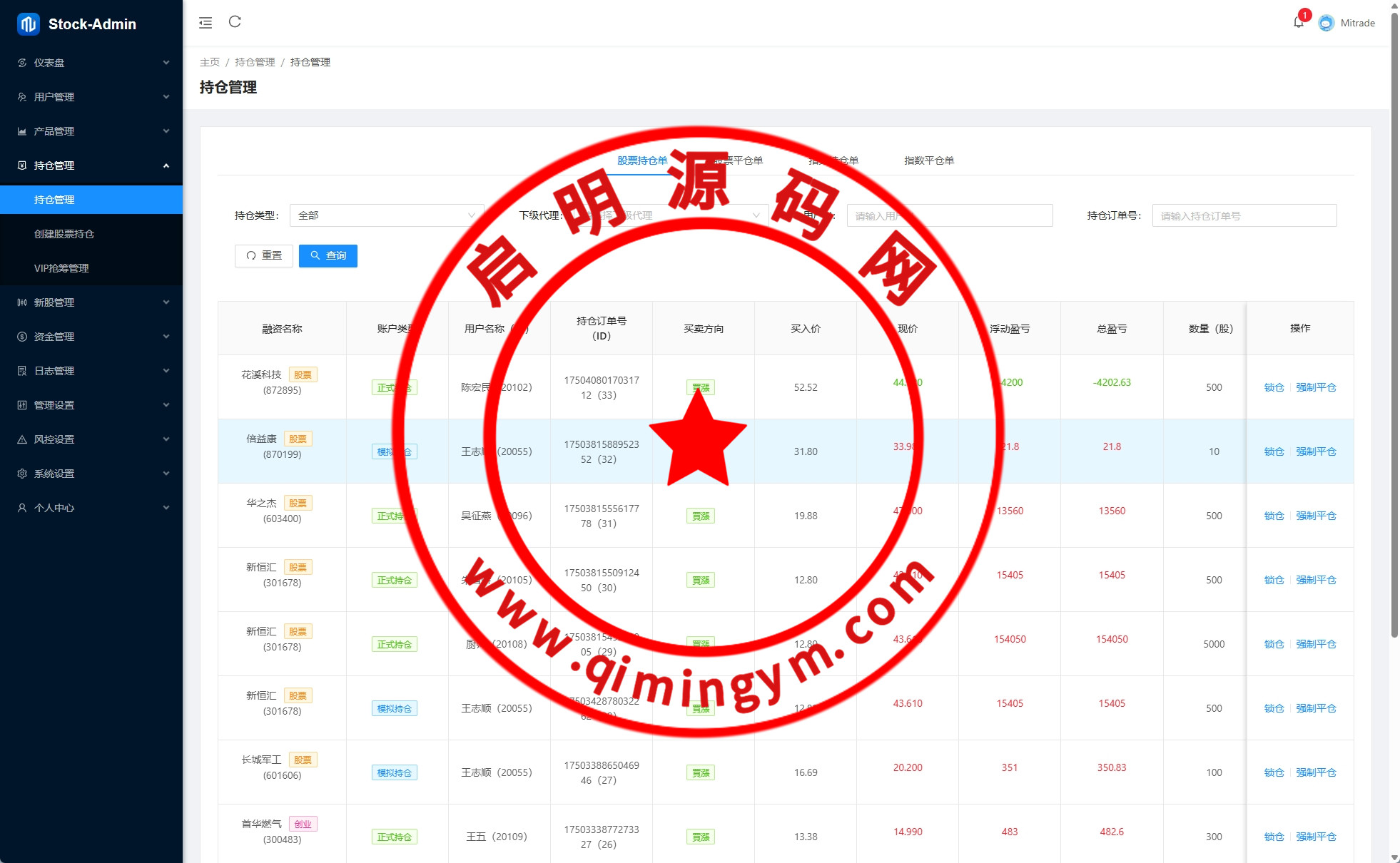Click the 仪表盘 dashboard sidebar icon

pyautogui.click(x=22, y=63)
